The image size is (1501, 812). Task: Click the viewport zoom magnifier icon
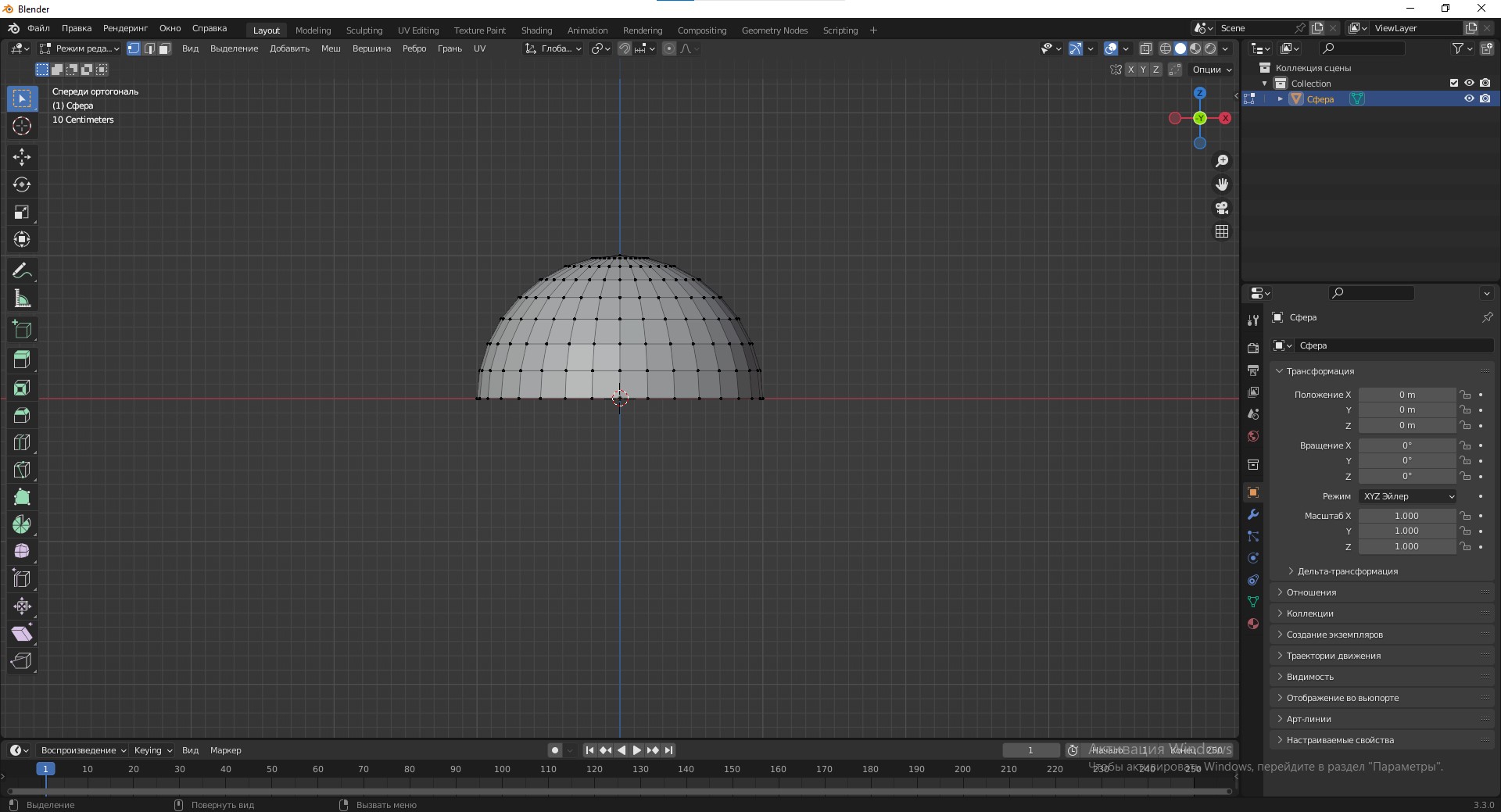coord(1222,161)
